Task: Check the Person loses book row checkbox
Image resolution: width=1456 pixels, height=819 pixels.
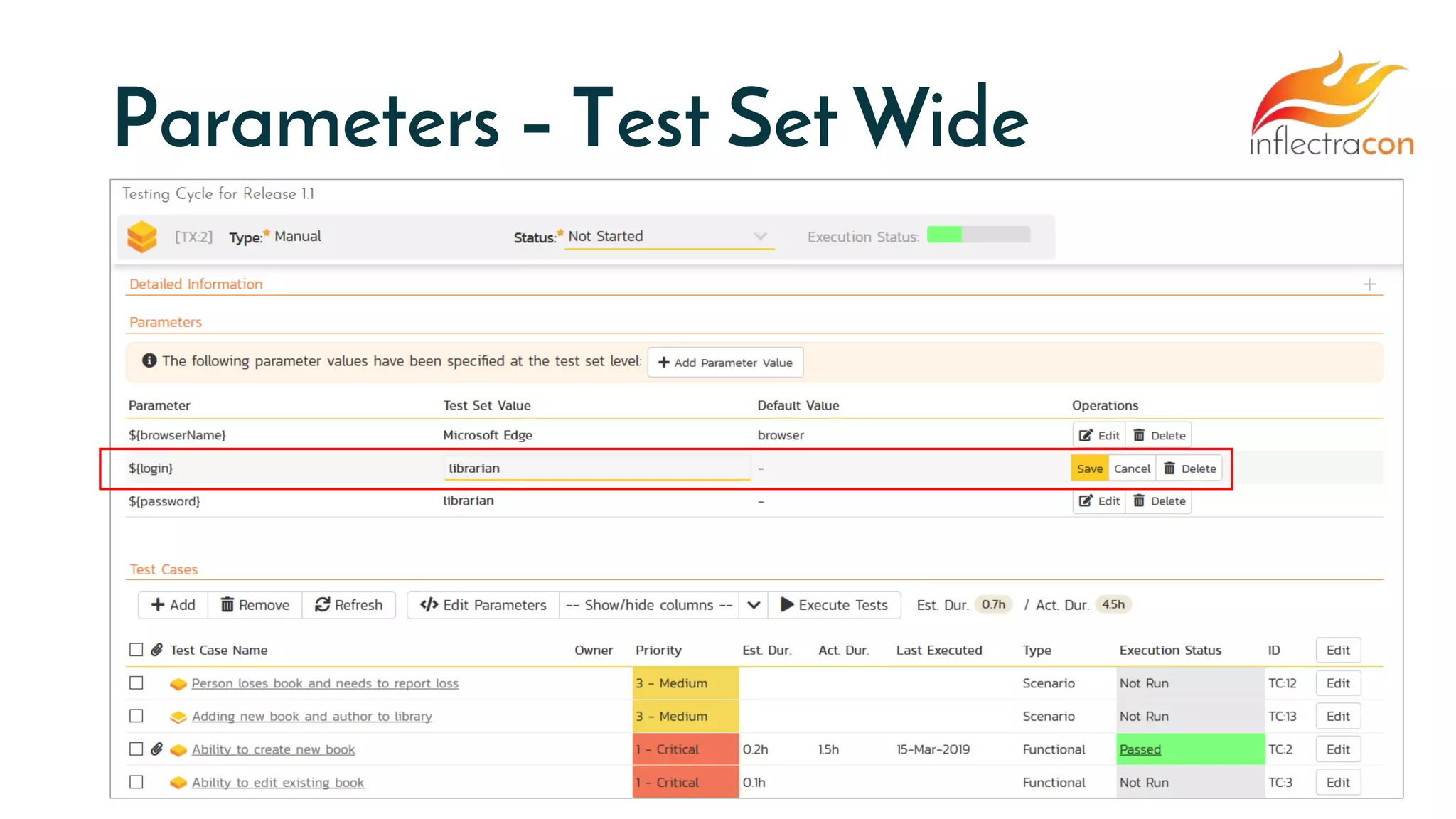Action: click(x=136, y=683)
